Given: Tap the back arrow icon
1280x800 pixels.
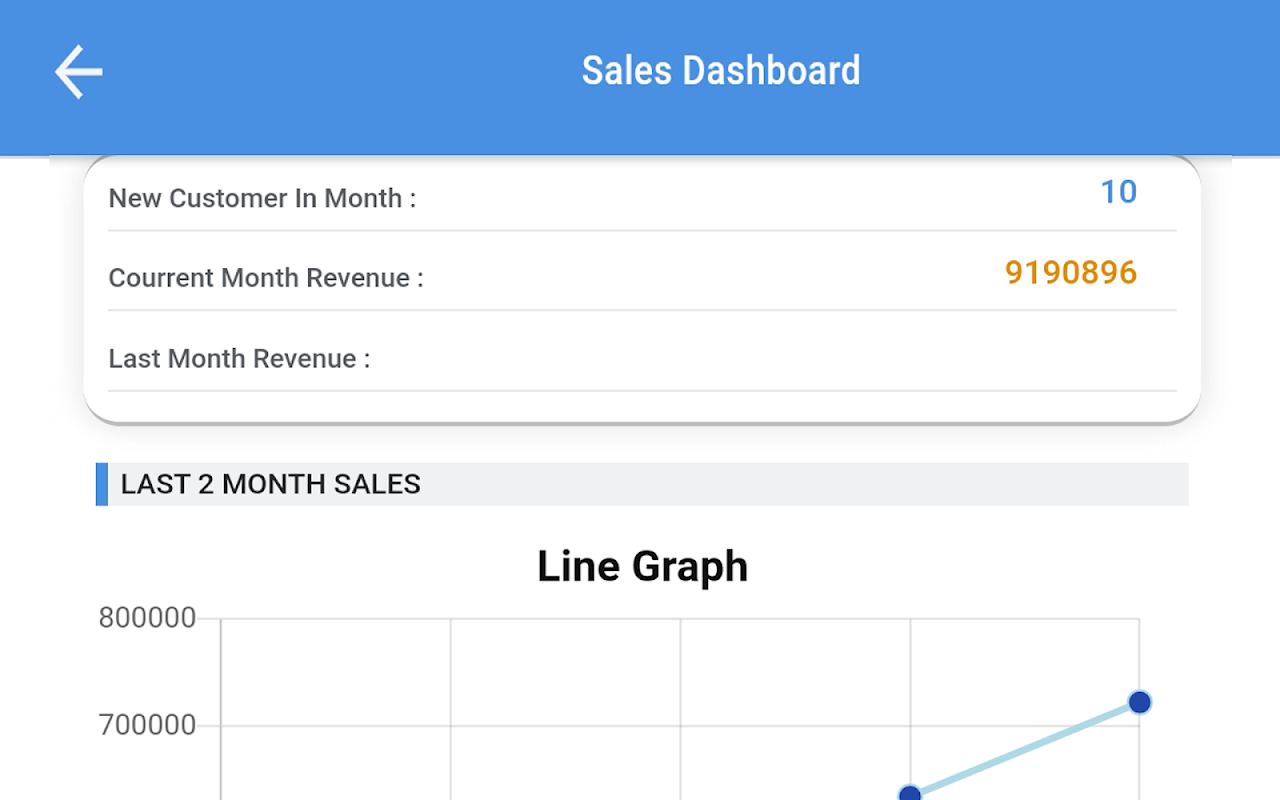Looking at the screenshot, I should click(x=78, y=71).
